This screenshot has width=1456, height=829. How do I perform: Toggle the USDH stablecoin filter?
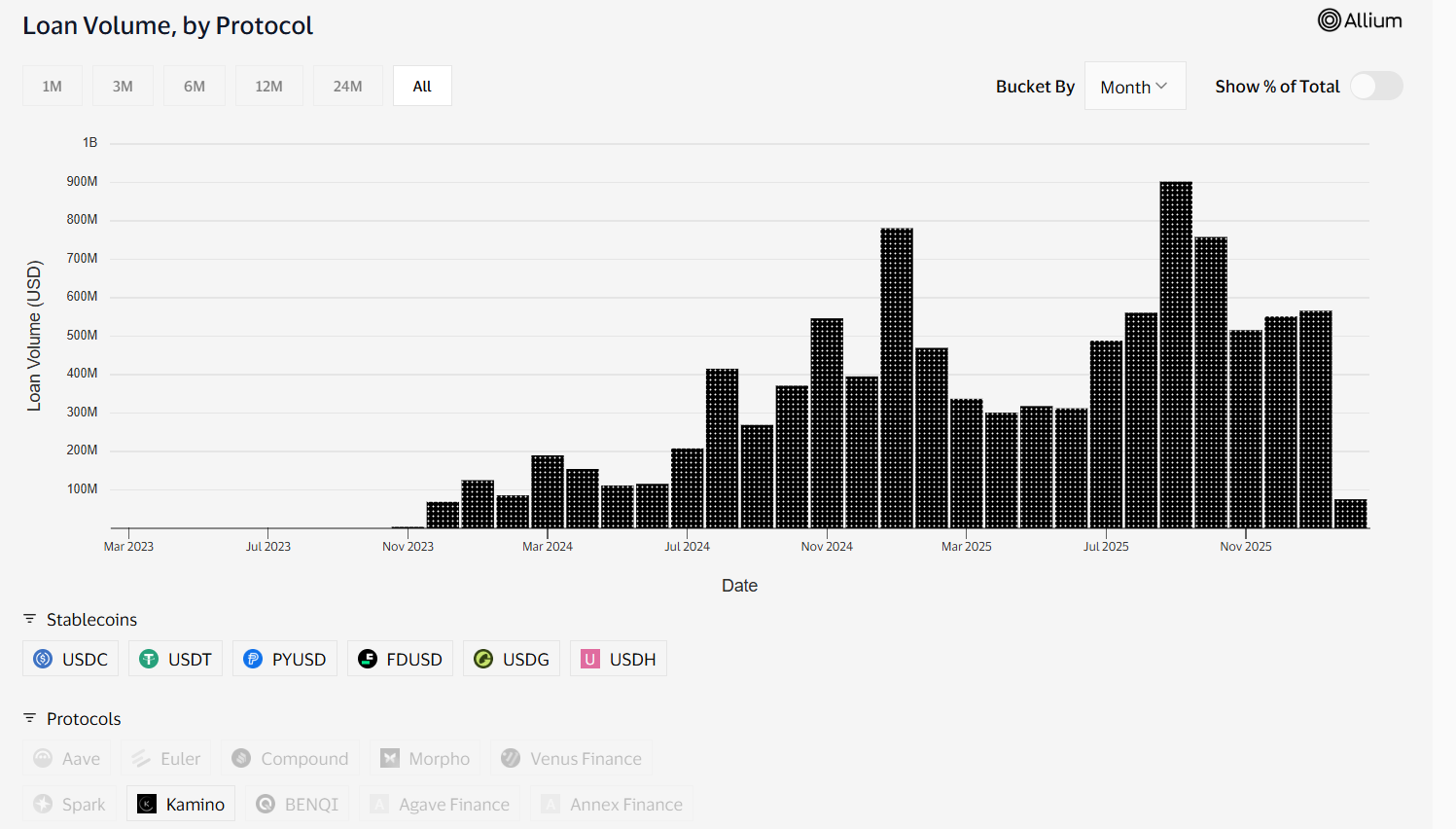[618, 658]
